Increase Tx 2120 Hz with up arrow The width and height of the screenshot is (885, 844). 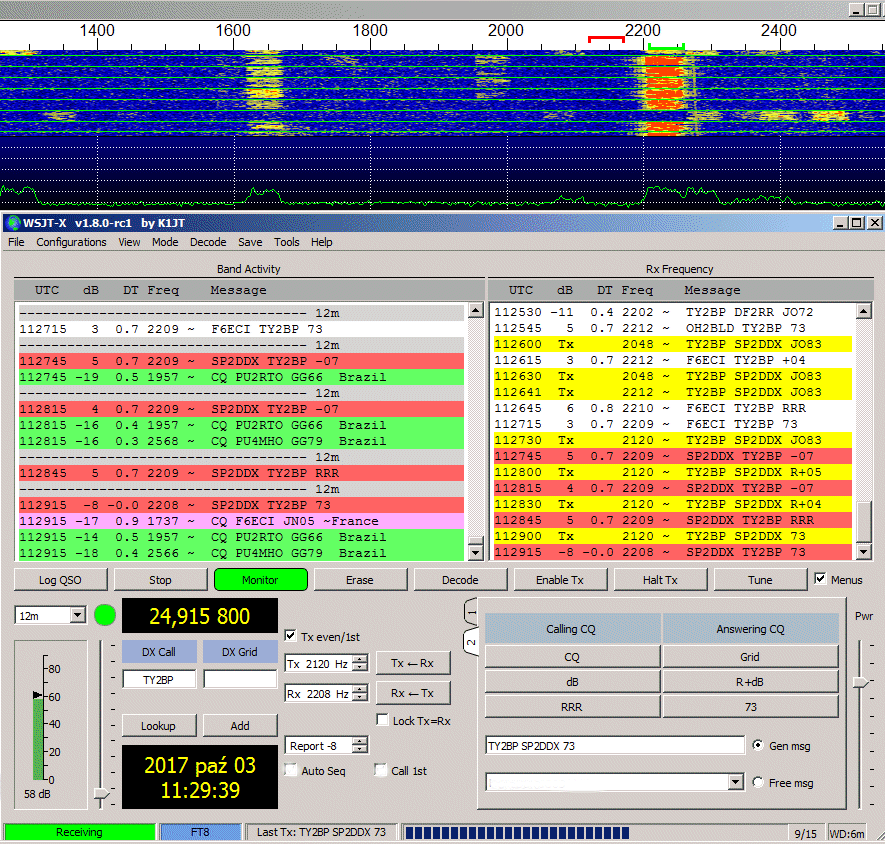(361, 659)
